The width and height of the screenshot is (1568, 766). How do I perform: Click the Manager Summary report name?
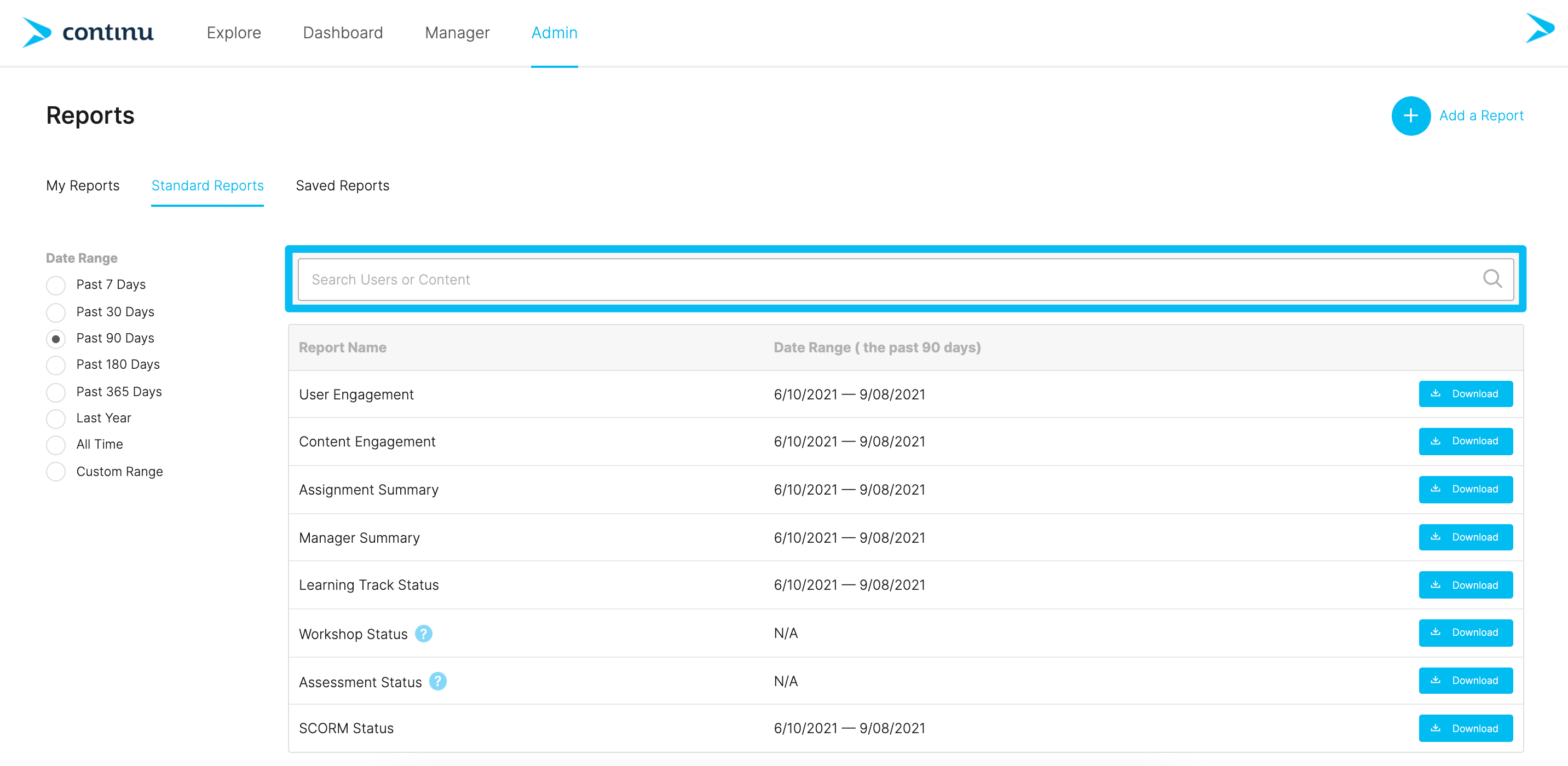tap(359, 538)
